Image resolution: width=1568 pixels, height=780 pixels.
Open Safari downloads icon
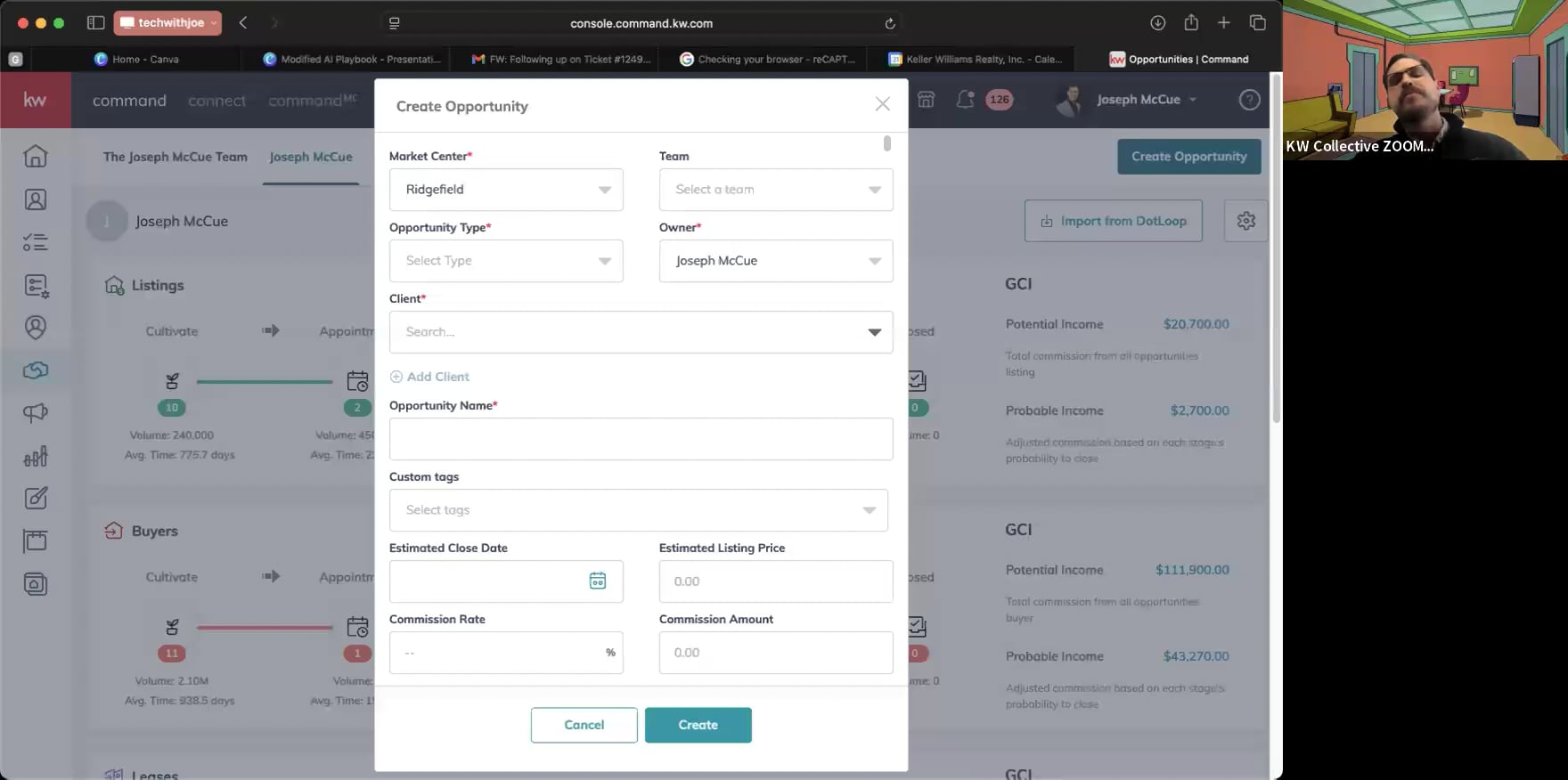point(1157,23)
